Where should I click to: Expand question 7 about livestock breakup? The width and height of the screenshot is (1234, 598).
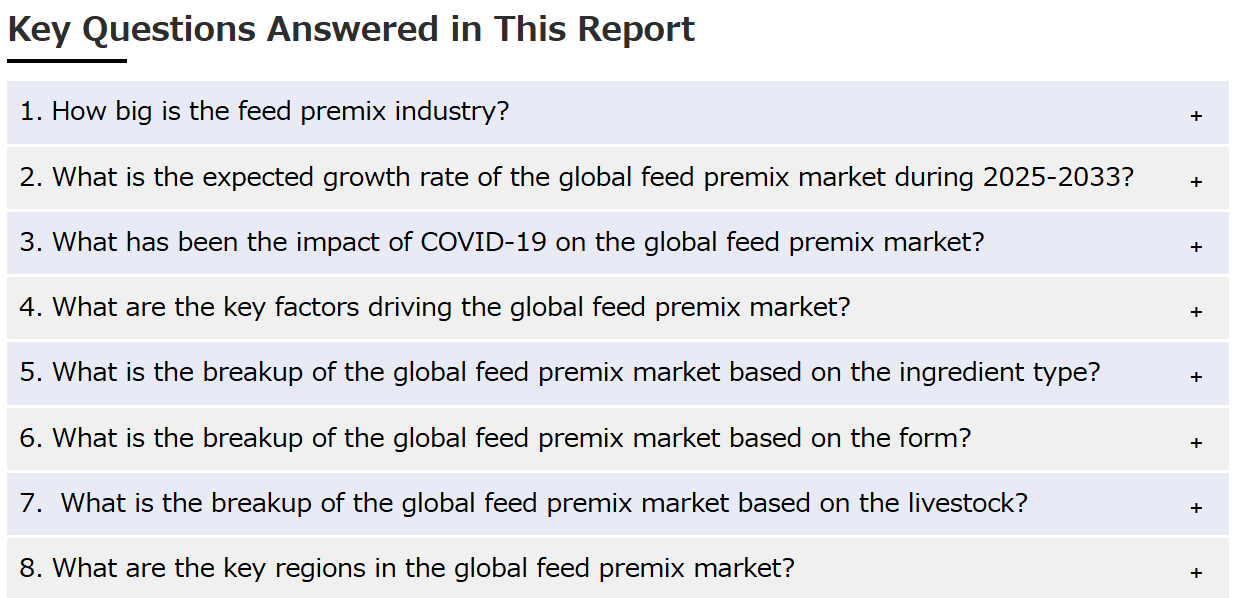tap(617, 503)
